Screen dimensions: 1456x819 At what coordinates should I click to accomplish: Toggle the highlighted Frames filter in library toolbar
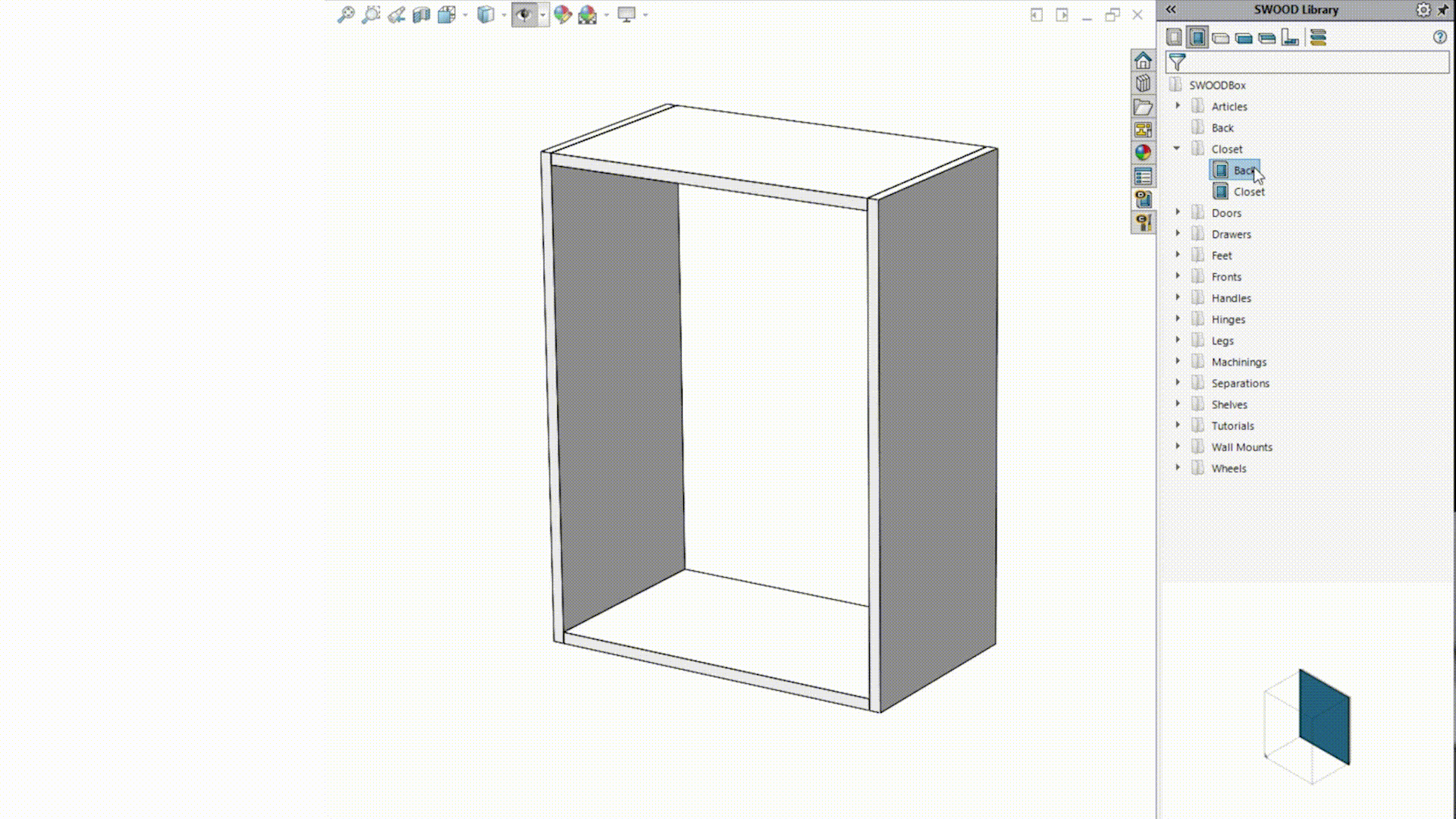click(x=1197, y=37)
